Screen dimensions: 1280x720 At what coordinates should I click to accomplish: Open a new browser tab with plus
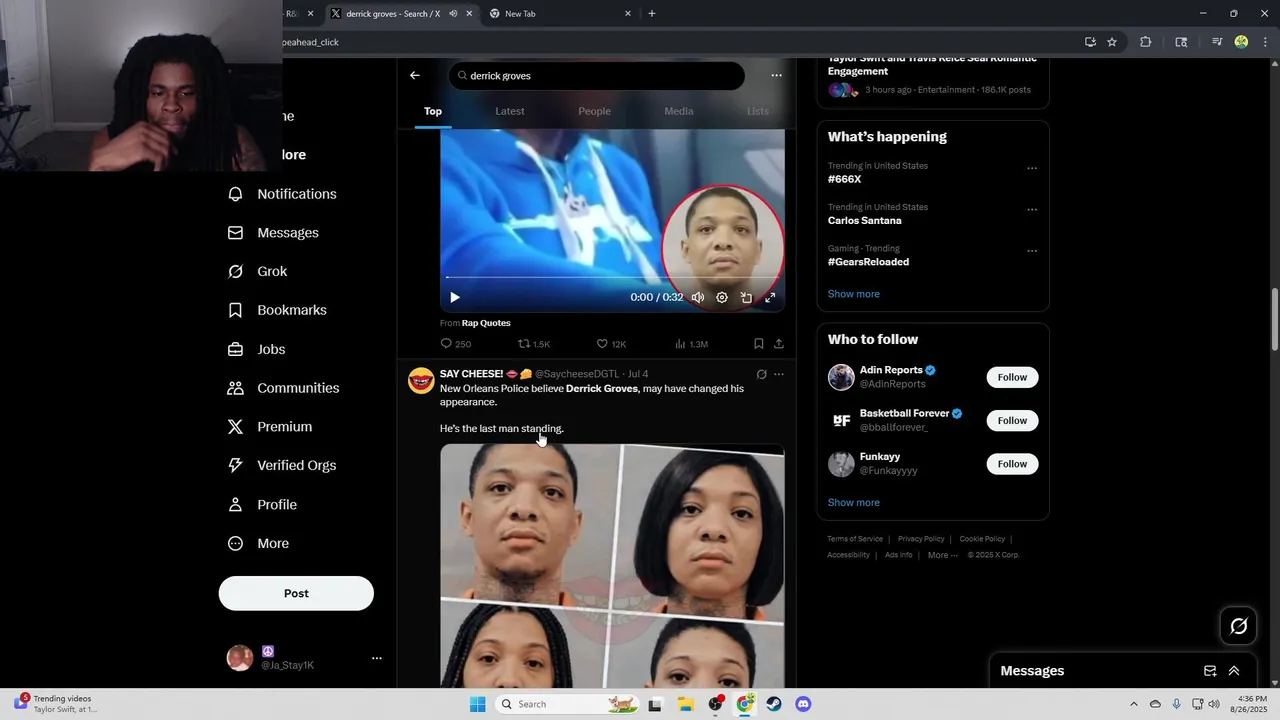pos(652,13)
